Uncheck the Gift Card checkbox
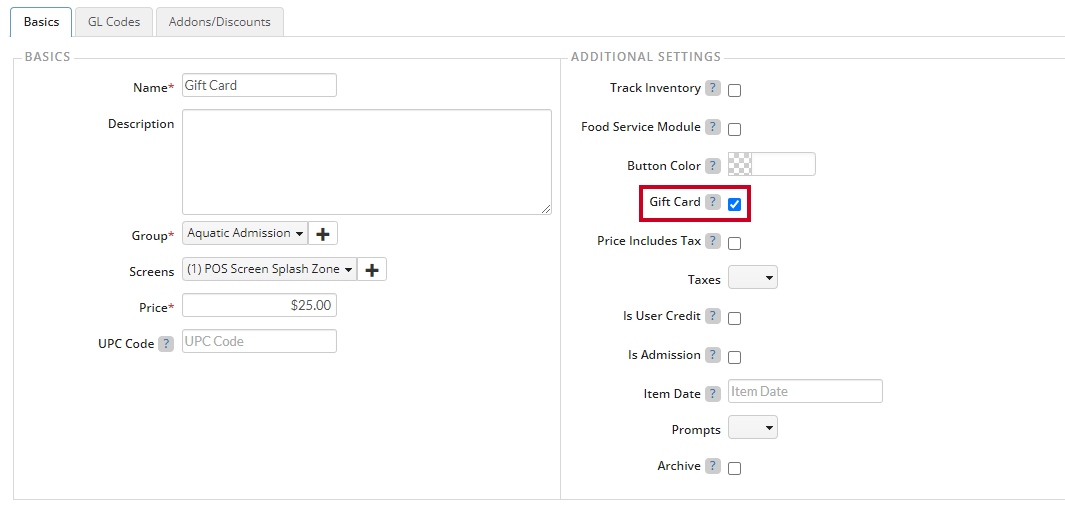 734,204
